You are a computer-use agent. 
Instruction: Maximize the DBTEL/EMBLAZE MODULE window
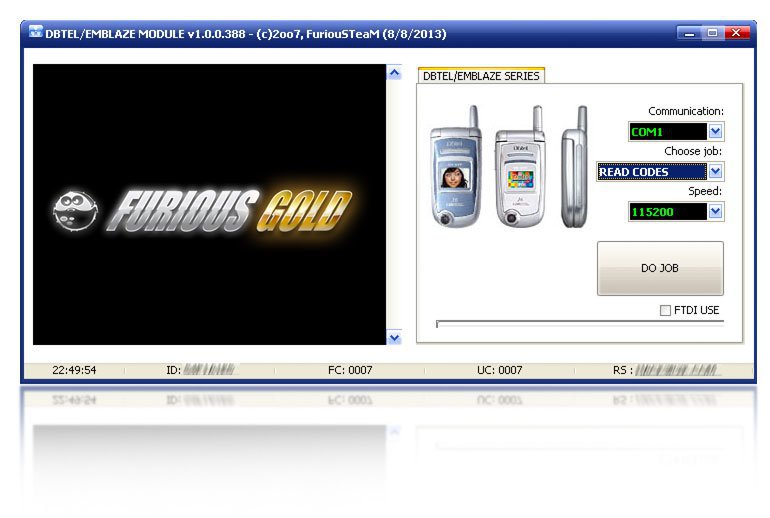(x=713, y=33)
